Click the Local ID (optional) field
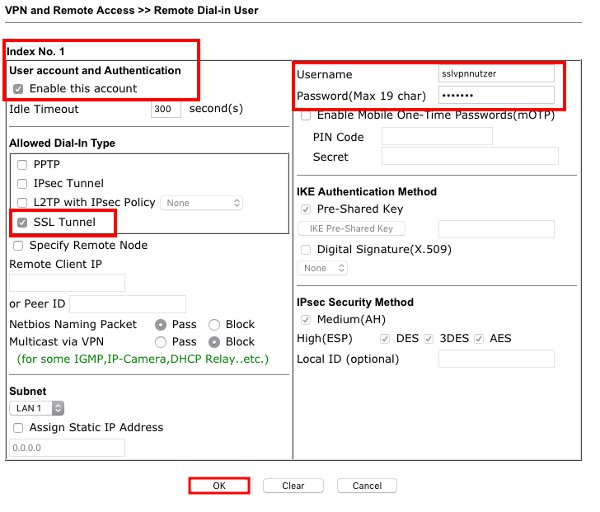The width and height of the screenshot is (600, 512). (496, 359)
